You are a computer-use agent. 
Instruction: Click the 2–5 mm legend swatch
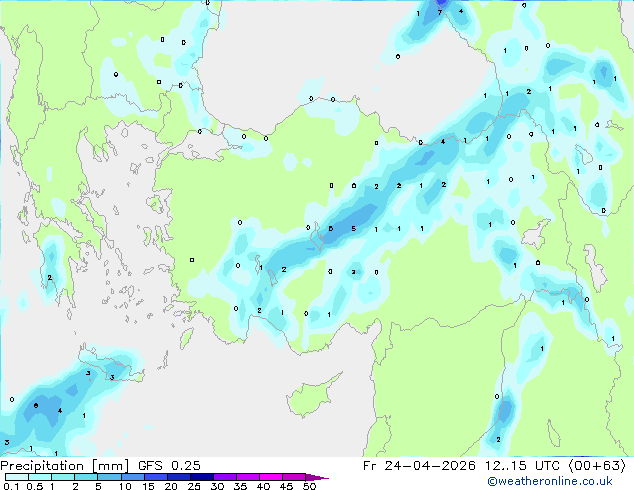pos(86,477)
